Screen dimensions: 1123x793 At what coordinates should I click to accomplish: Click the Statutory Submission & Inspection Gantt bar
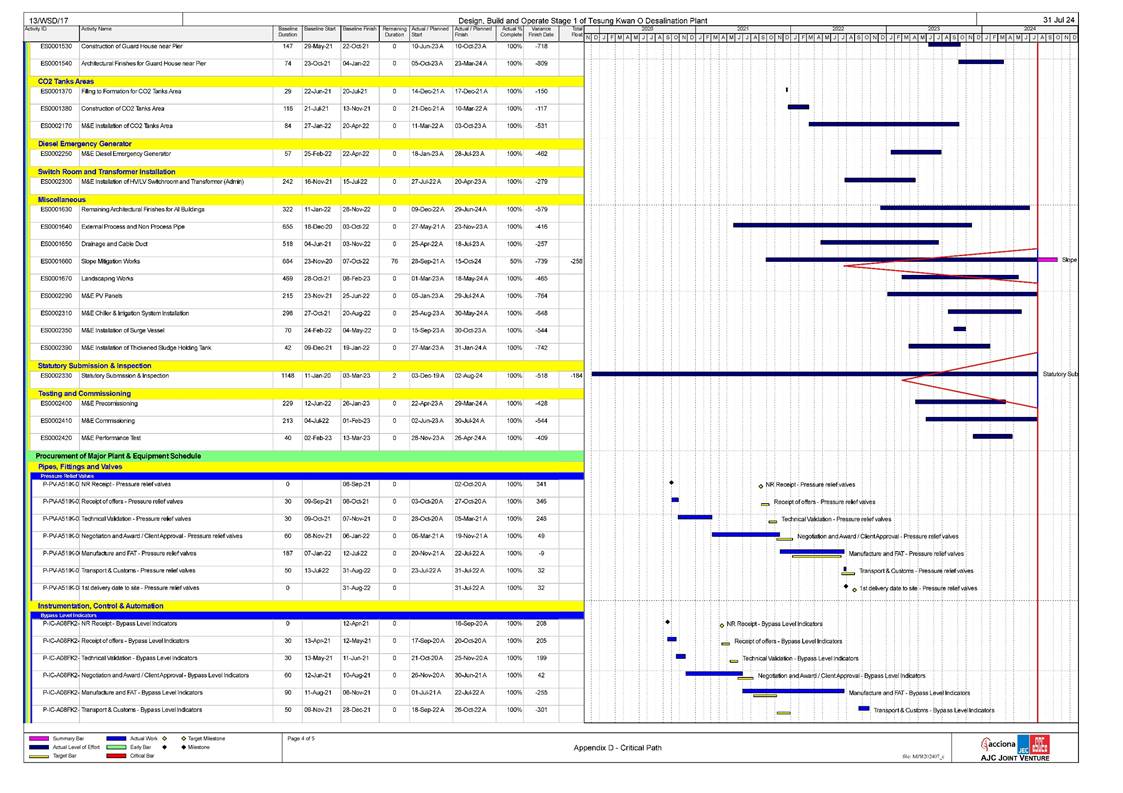point(814,374)
